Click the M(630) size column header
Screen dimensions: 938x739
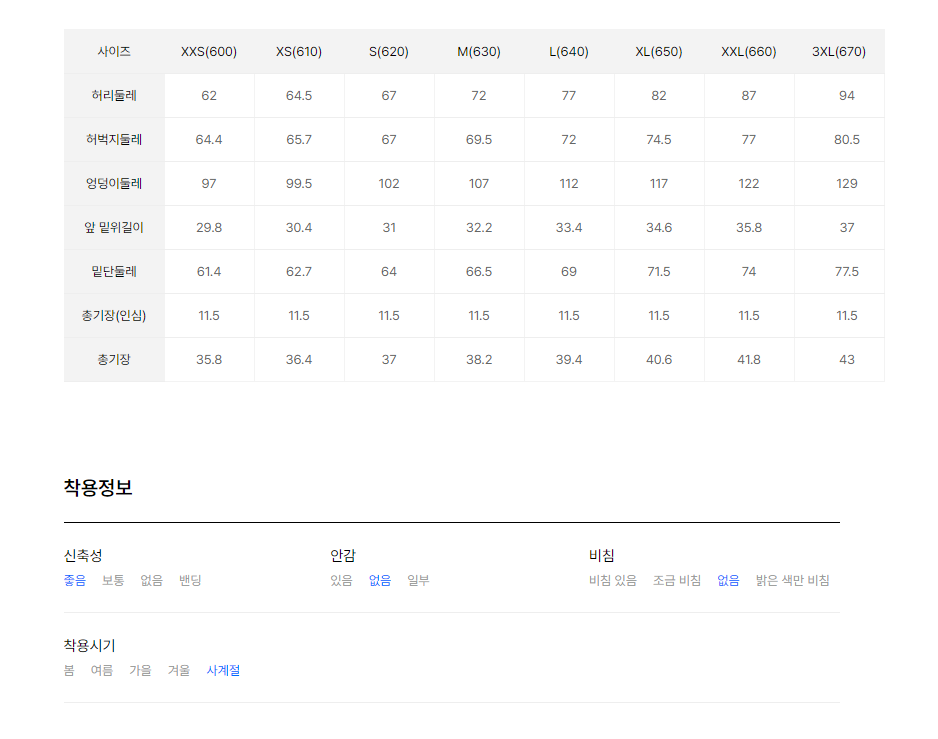[479, 51]
